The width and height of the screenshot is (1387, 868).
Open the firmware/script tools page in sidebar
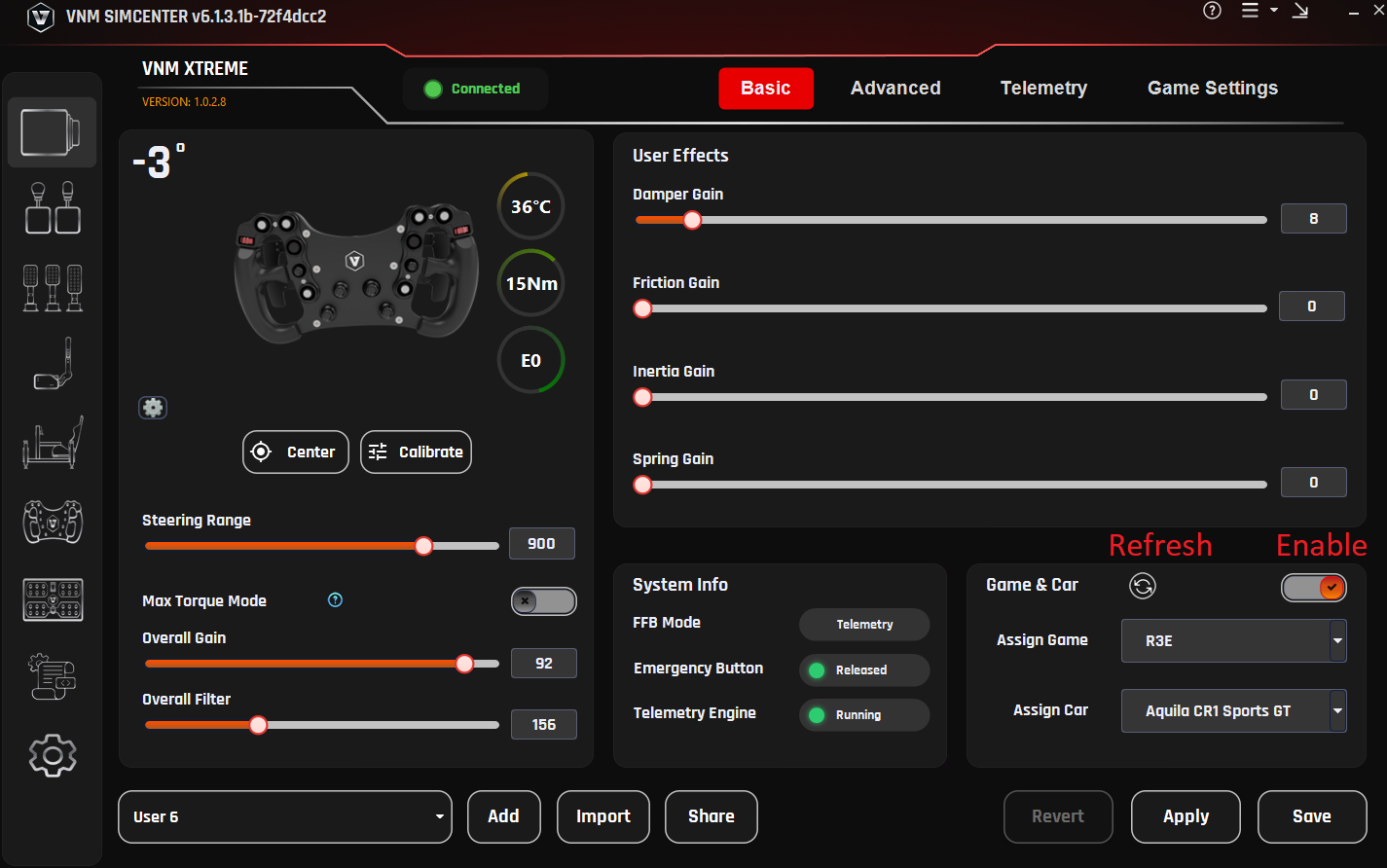click(53, 677)
